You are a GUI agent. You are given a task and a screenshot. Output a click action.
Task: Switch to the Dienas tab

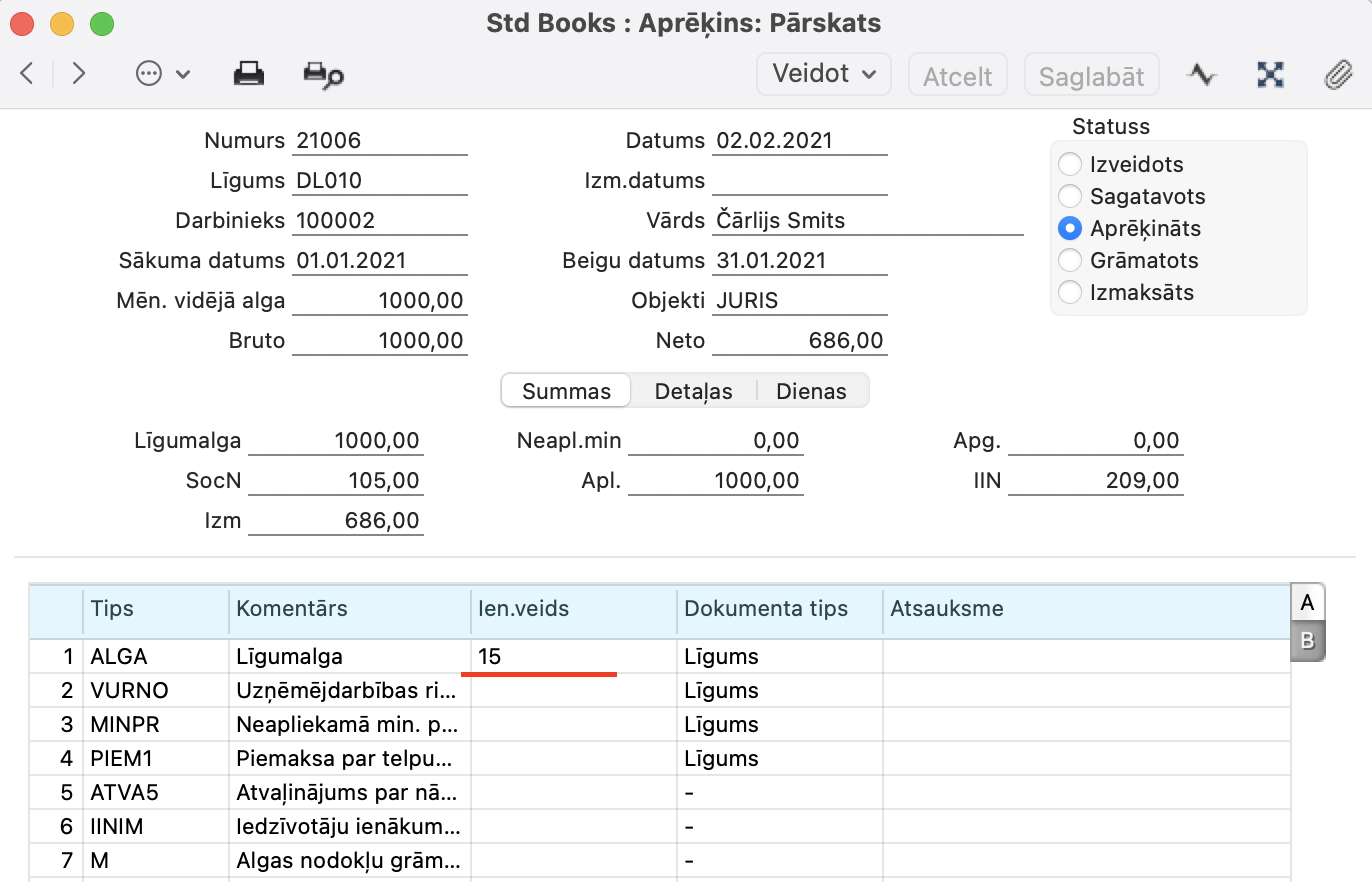[811, 392]
